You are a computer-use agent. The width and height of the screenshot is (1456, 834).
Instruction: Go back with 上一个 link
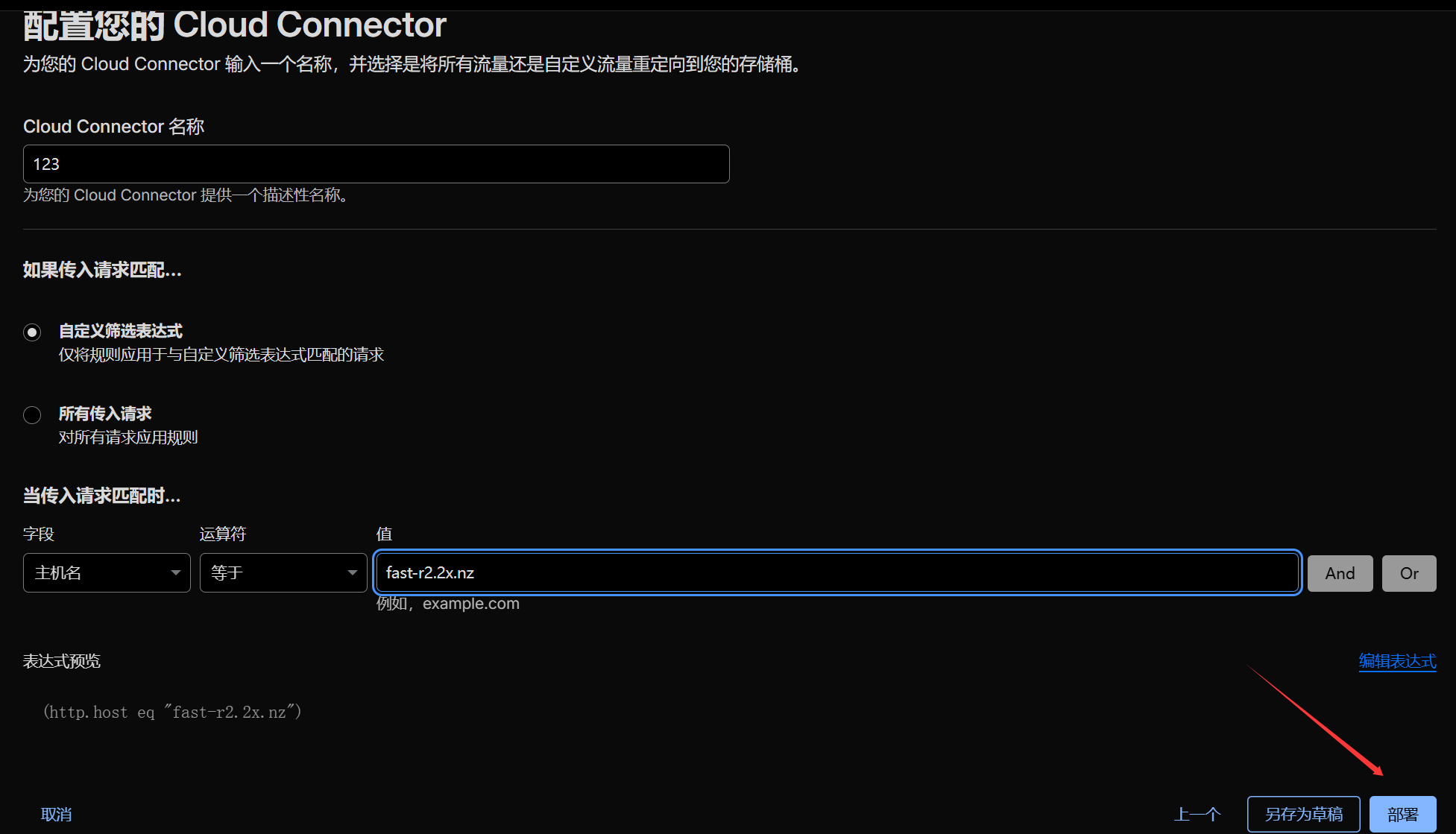1197,815
